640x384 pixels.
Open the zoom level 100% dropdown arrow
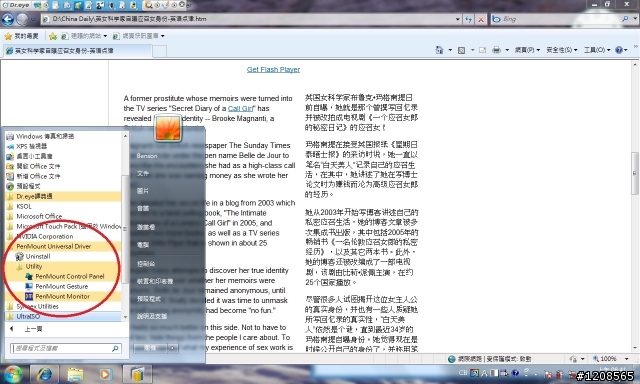pos(627,359)
